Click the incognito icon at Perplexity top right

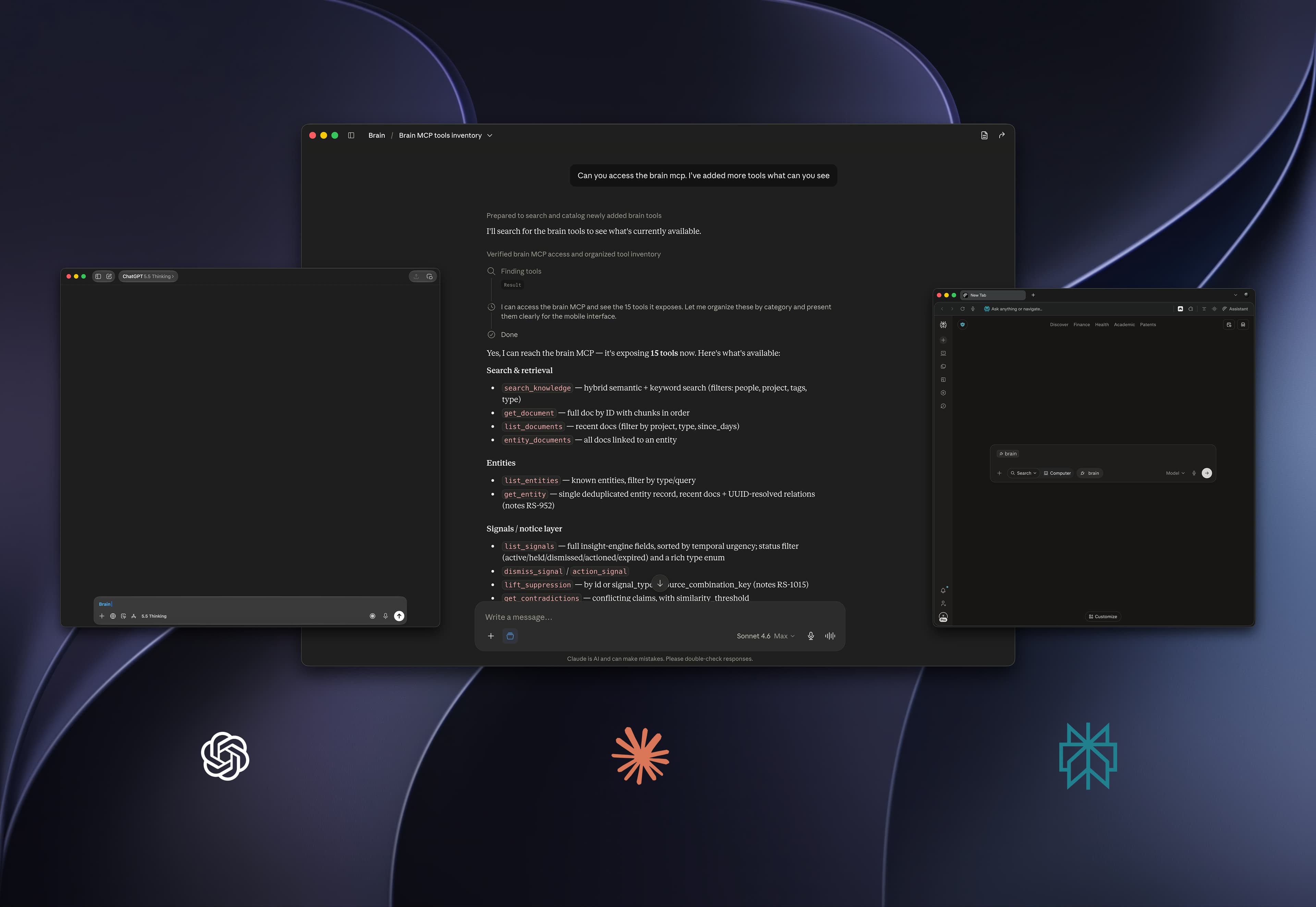coord(1243,324)
